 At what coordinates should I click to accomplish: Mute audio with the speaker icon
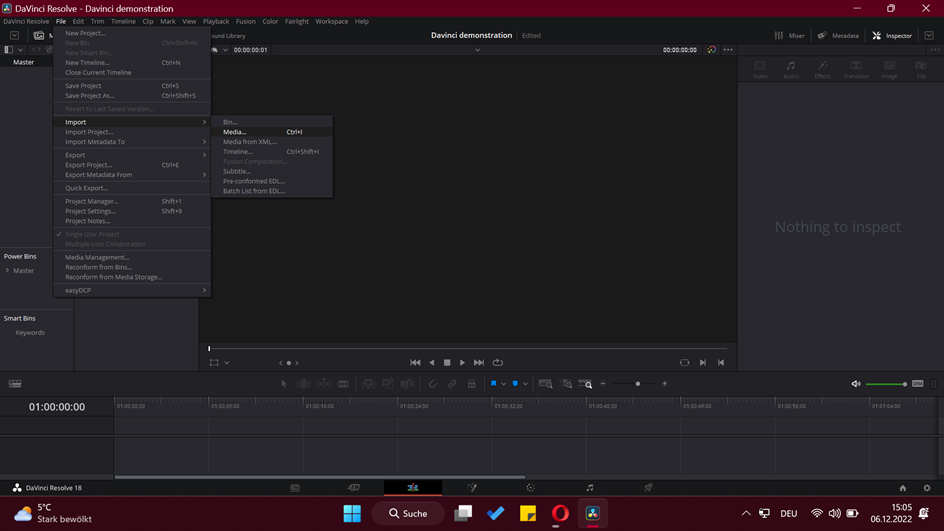tap(856, 384)
